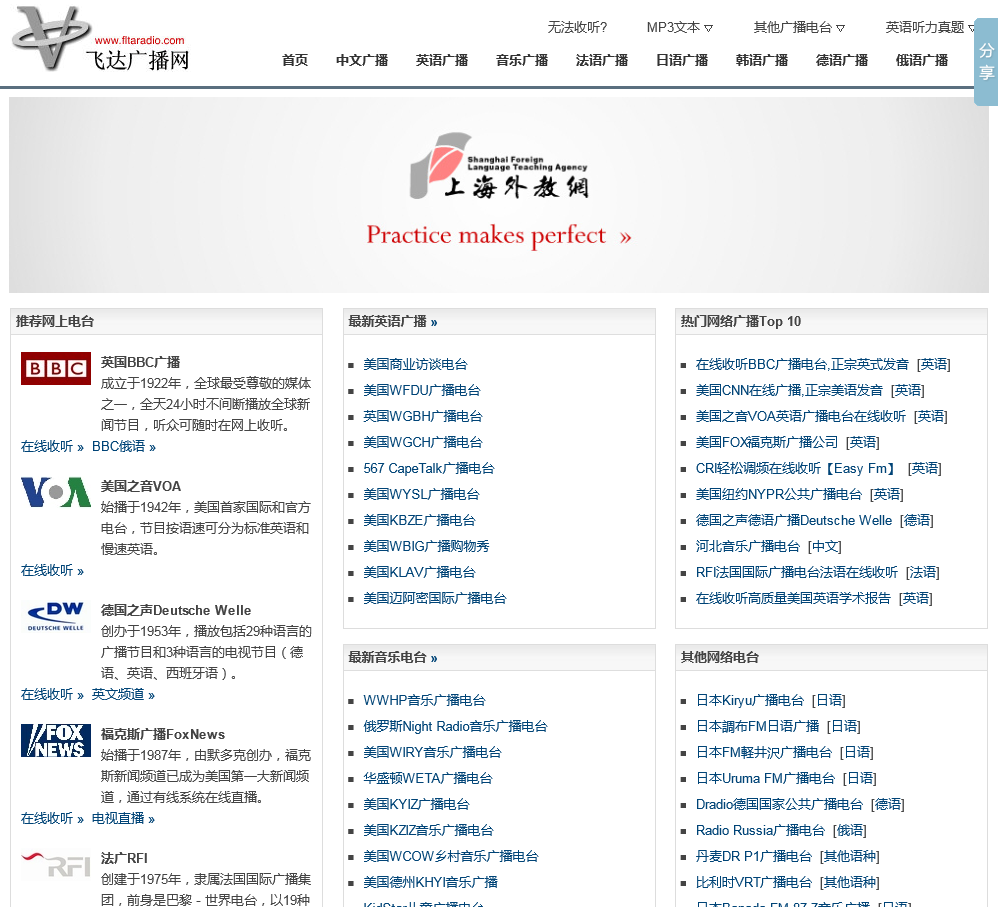998x907 pixels.
Task: Go to the 日语广播 nav item
Action: click(x=682, y=60)
